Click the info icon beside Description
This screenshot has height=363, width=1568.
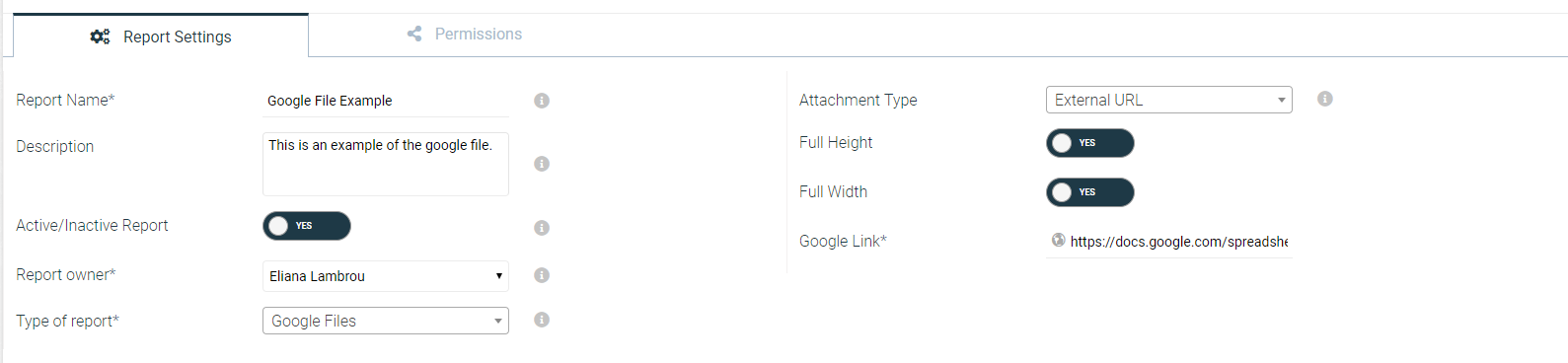(542, 164)
